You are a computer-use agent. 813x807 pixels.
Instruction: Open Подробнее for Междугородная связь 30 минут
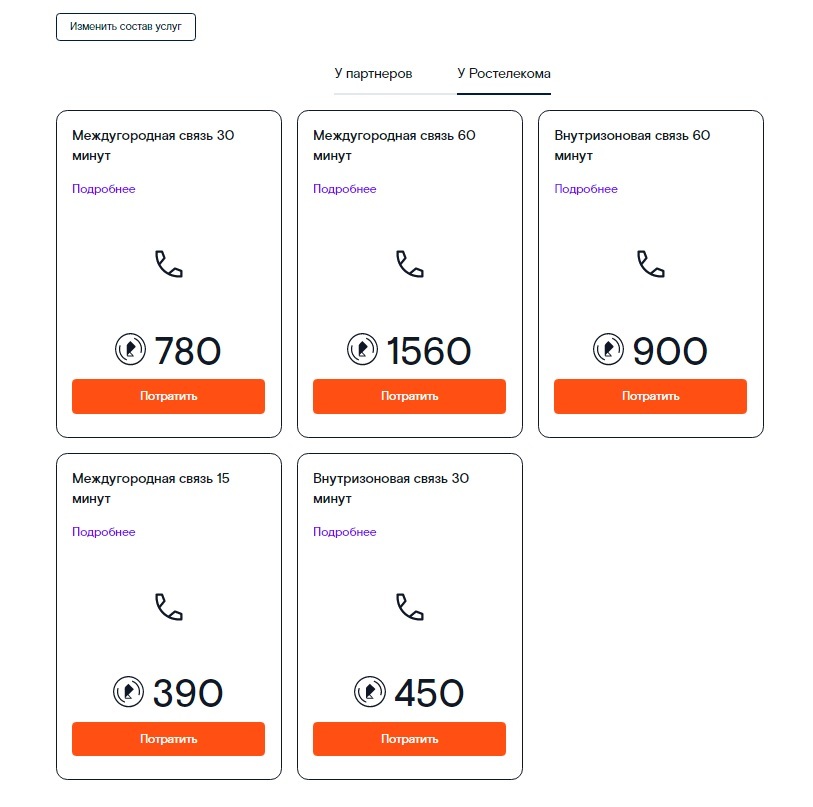(x=103, y=189)
